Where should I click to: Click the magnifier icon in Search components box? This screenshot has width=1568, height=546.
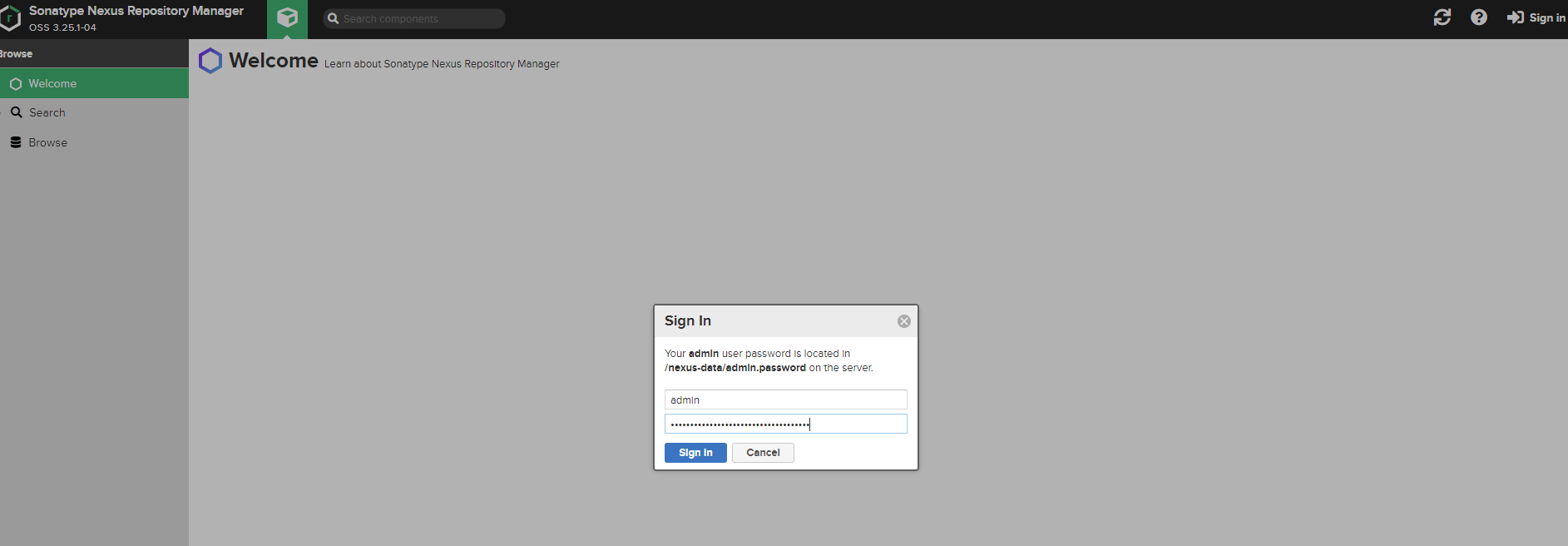tap(334, 18)
